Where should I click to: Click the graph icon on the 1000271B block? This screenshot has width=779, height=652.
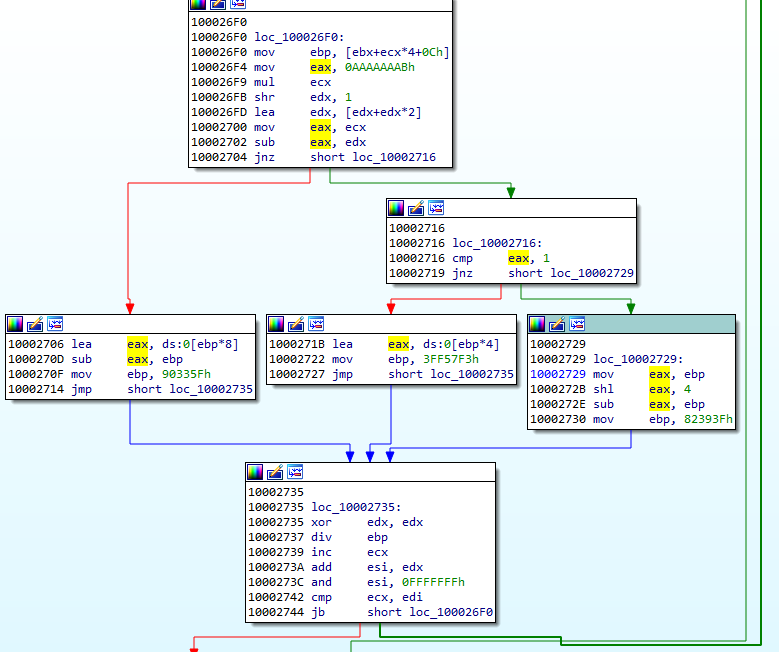coord(316,324)
